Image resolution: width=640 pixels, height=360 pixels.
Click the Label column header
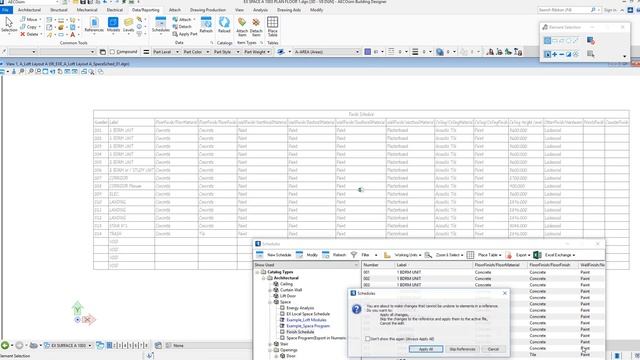[433, 265]
